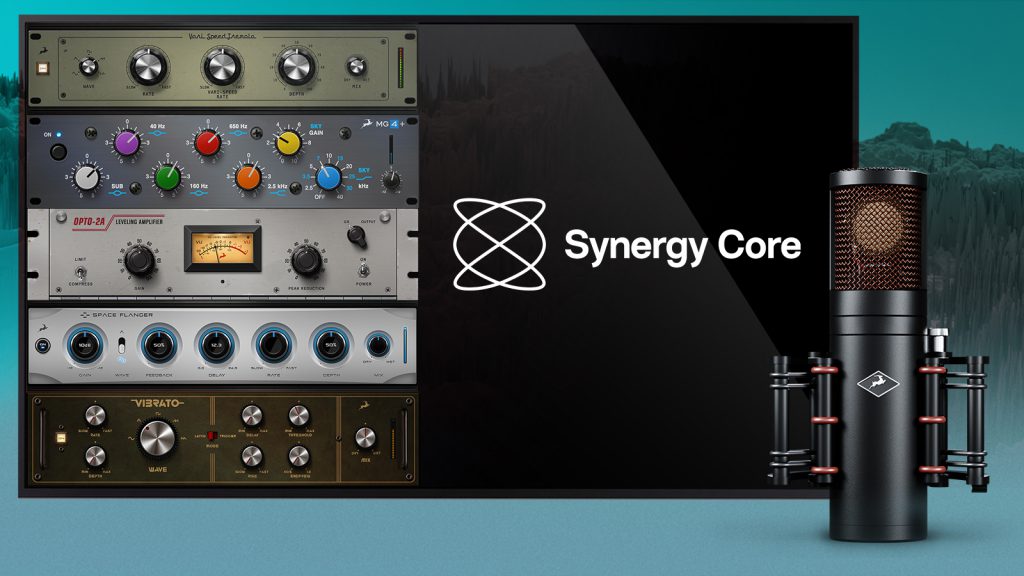Click the MG4+ logo on the equalizer
Viewport: 1024px width, 576px height.
(x=383, y=123)
